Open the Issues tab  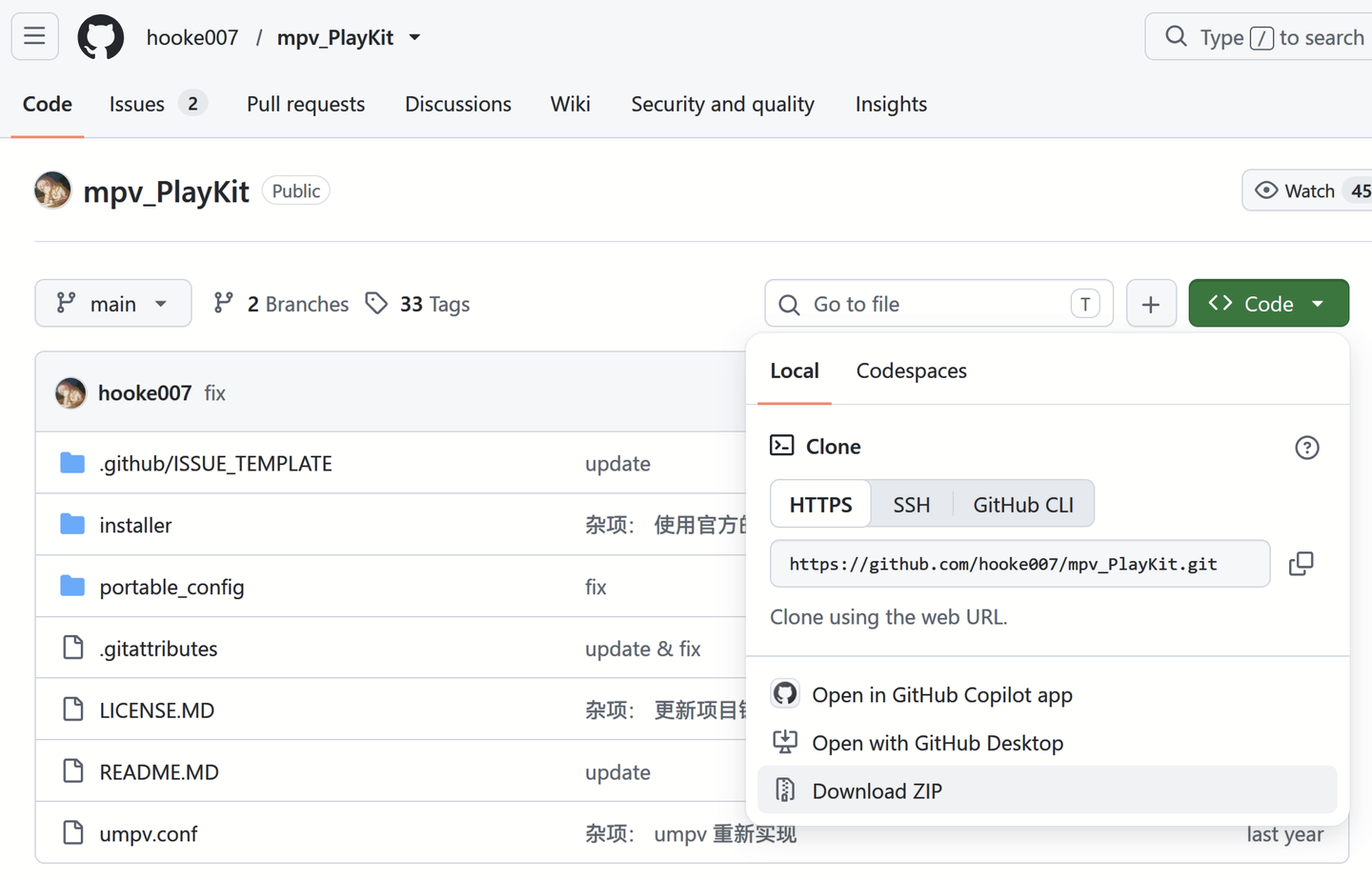point(157,104)
